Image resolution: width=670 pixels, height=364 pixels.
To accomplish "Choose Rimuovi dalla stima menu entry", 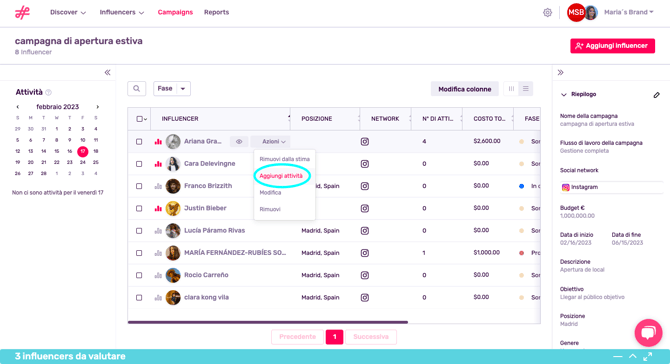I will tap(285, 159).
